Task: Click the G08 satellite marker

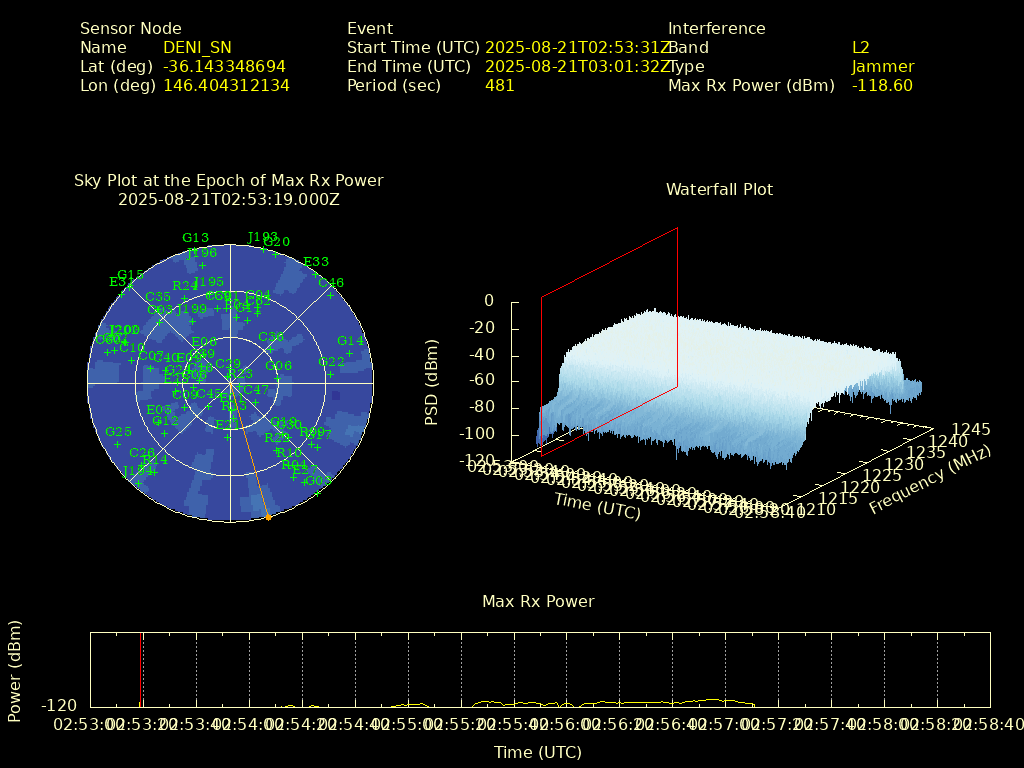Action: [x=279, y=366]
